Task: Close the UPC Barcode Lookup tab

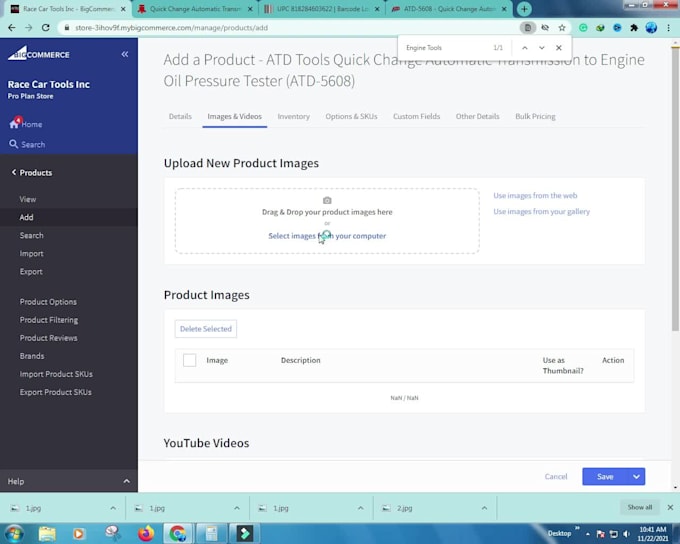Action: [377, 9]
